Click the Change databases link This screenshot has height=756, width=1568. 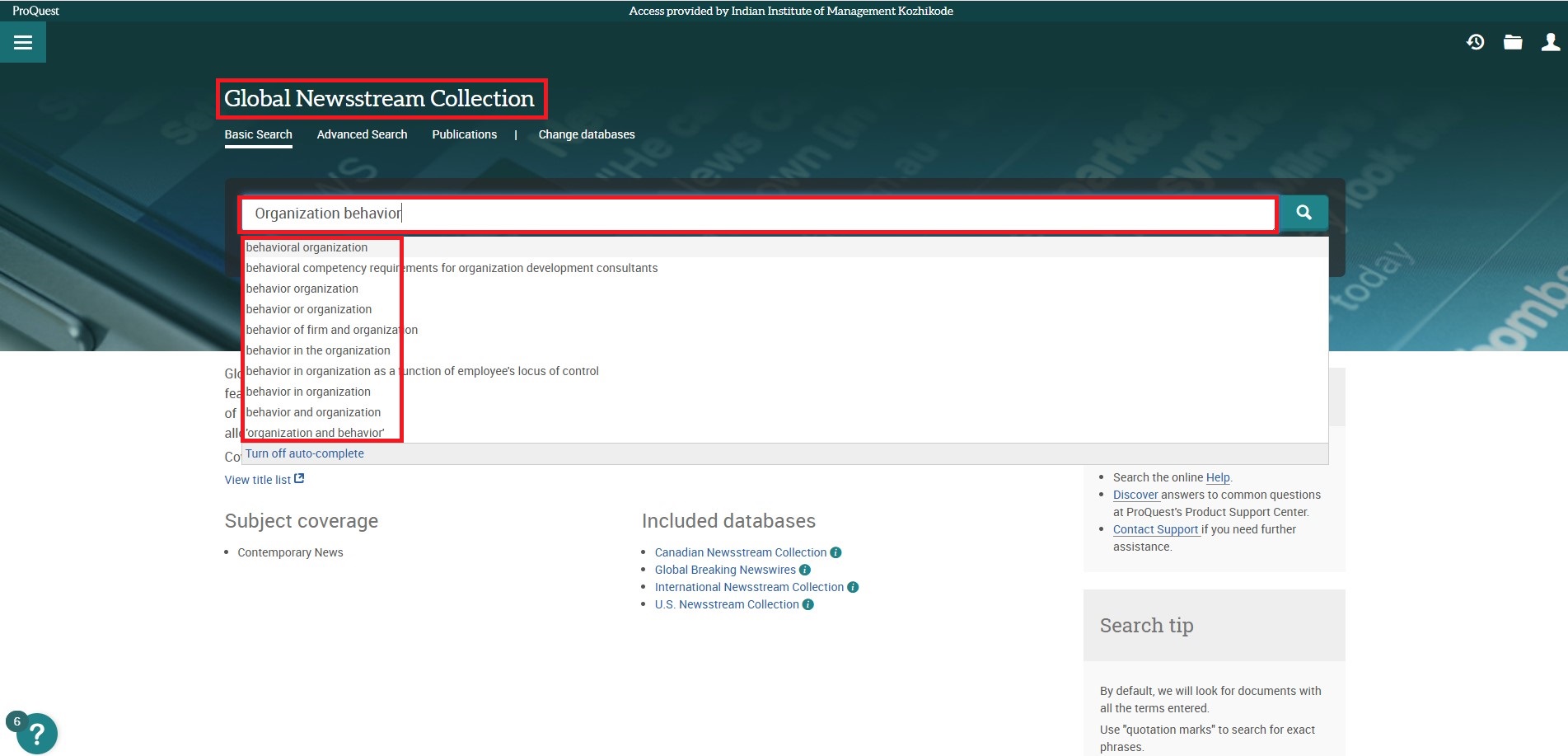pos(586,134)
